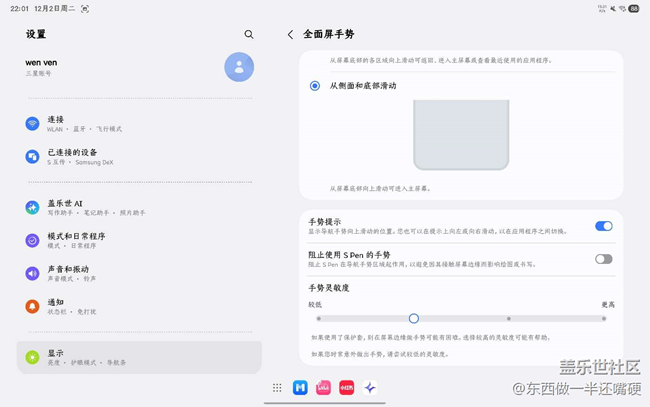Image resolution: width=650 pixels, height=407 pixels.
Task: Enable 阻止使用 S Pen 的手势 switch
Action: coord(603,259)
